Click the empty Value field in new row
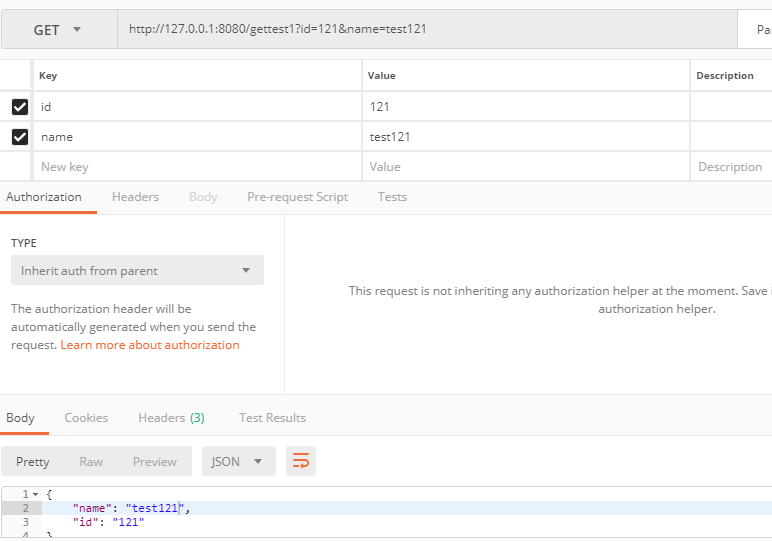 click(526, 167)
